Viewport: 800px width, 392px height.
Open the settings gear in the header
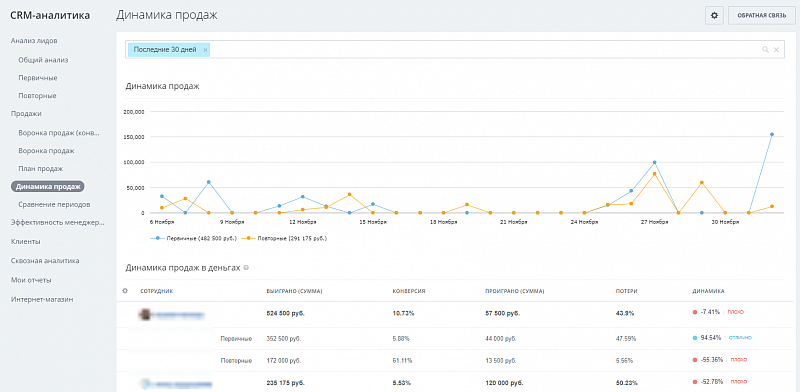coord(714,16)
